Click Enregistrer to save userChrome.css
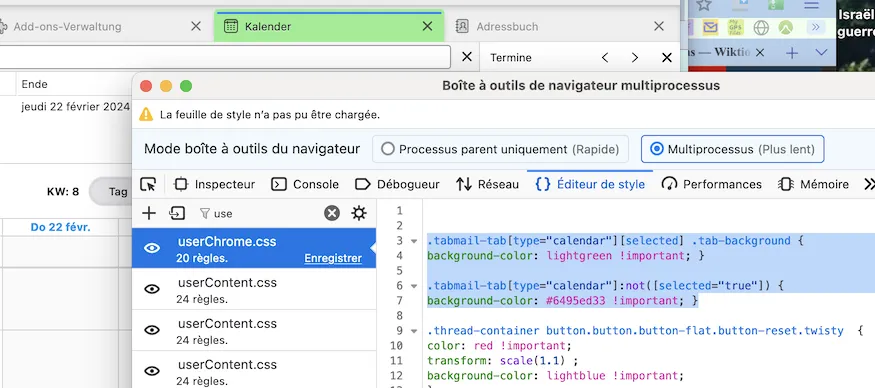Screen dimensions: 875x388 pos(333,258)
